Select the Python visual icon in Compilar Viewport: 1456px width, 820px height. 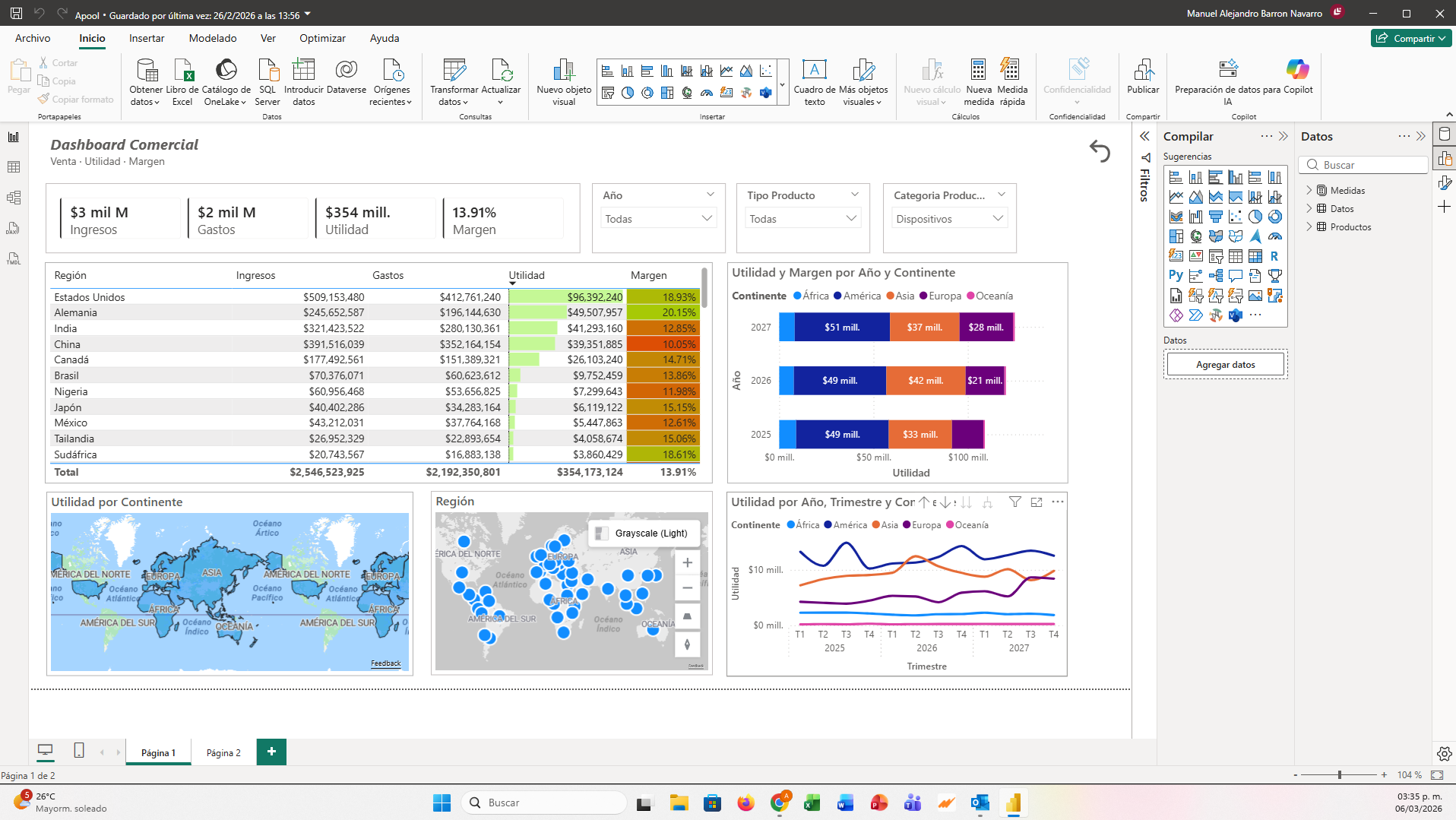click(x=1176, y=276)
